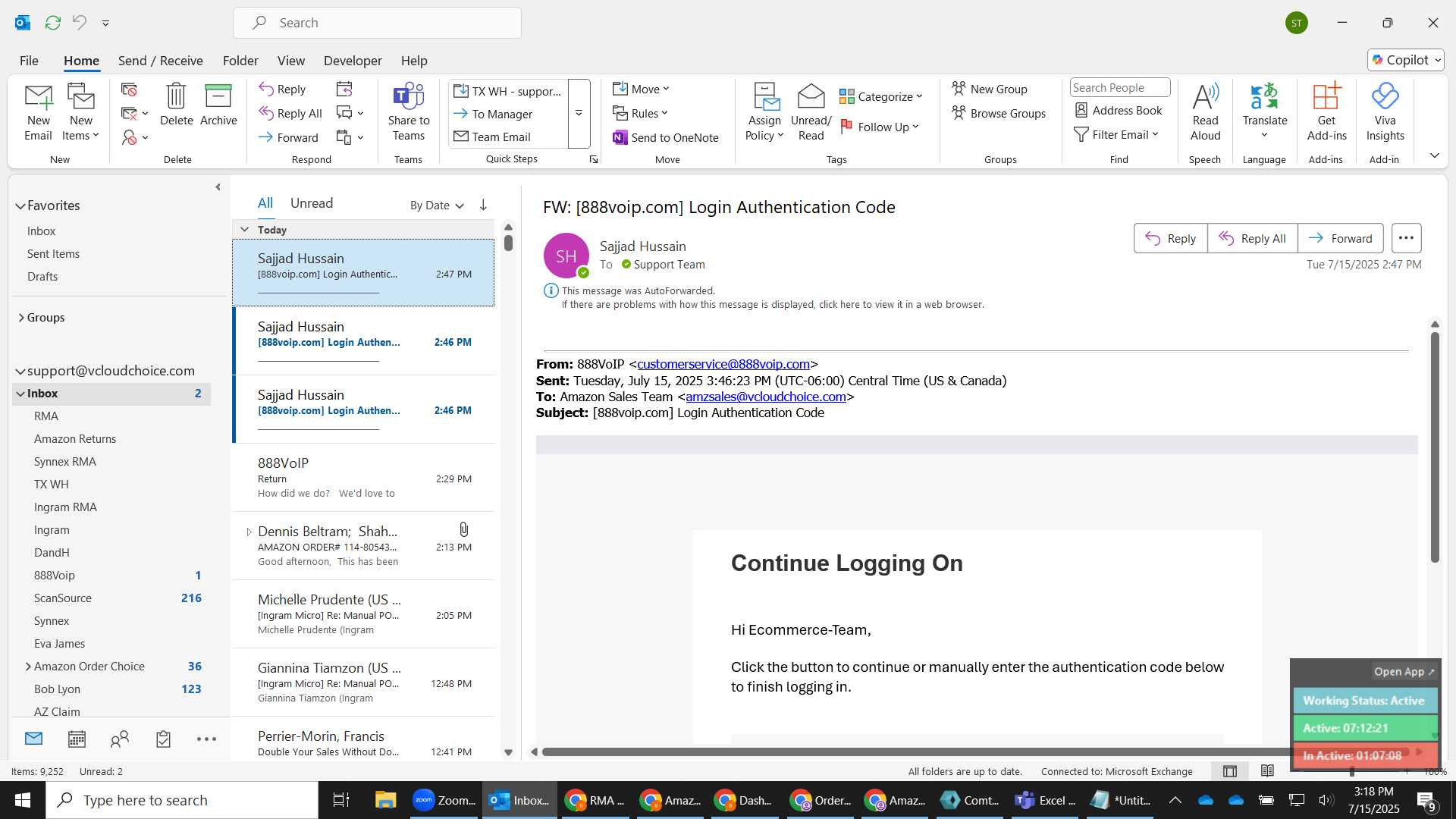Image resolution: width=1456 pixels, height=819 pixels.
Task: Reverse sort order arrow in message list
Action: coord(483,205)
